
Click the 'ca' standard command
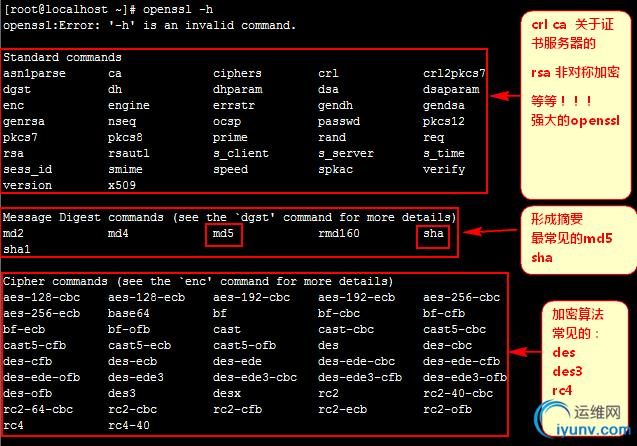click(x=115, y=74)
